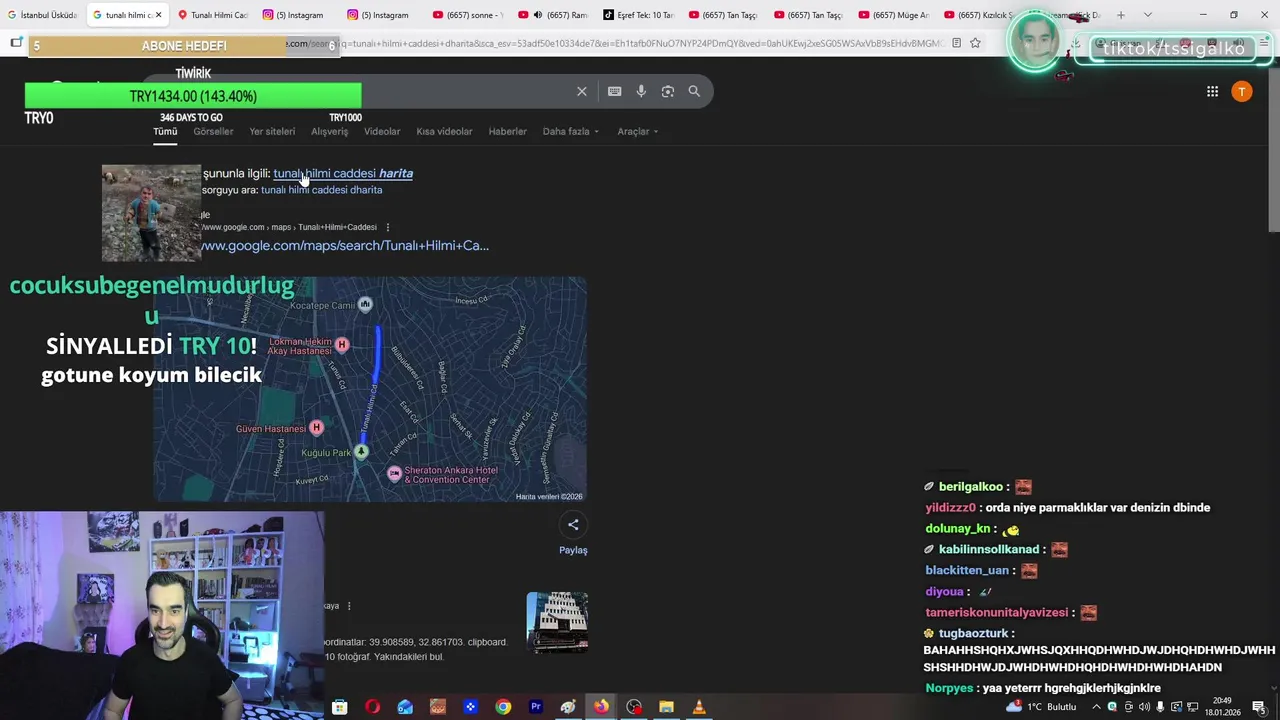Select the Güven Hastanesi map marker
Image resolution: width=1280 pixels, height=720 pixels.
pos(316,428)
